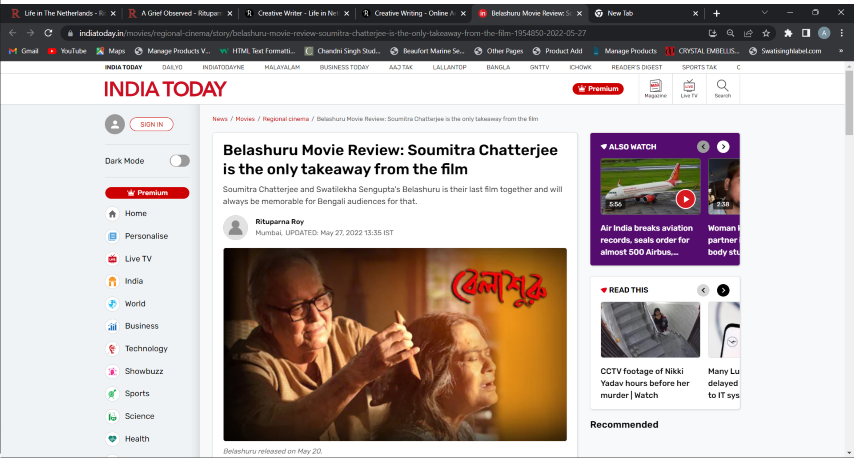The width and height of the screenshot is (854, 458).
Task: Click the share page icon in address bar
Action: pos(748,33)
